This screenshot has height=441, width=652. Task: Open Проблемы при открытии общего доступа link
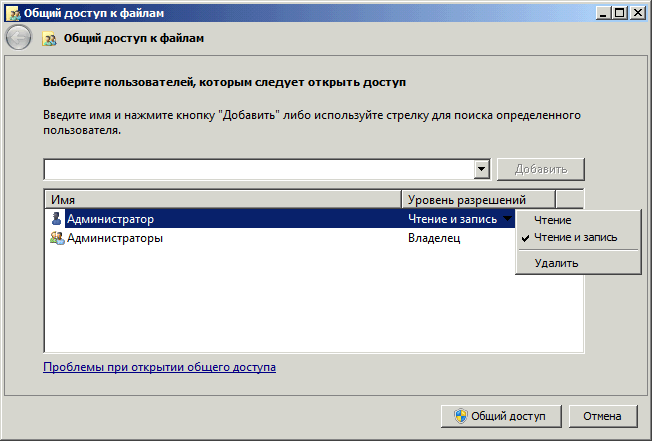159,367
